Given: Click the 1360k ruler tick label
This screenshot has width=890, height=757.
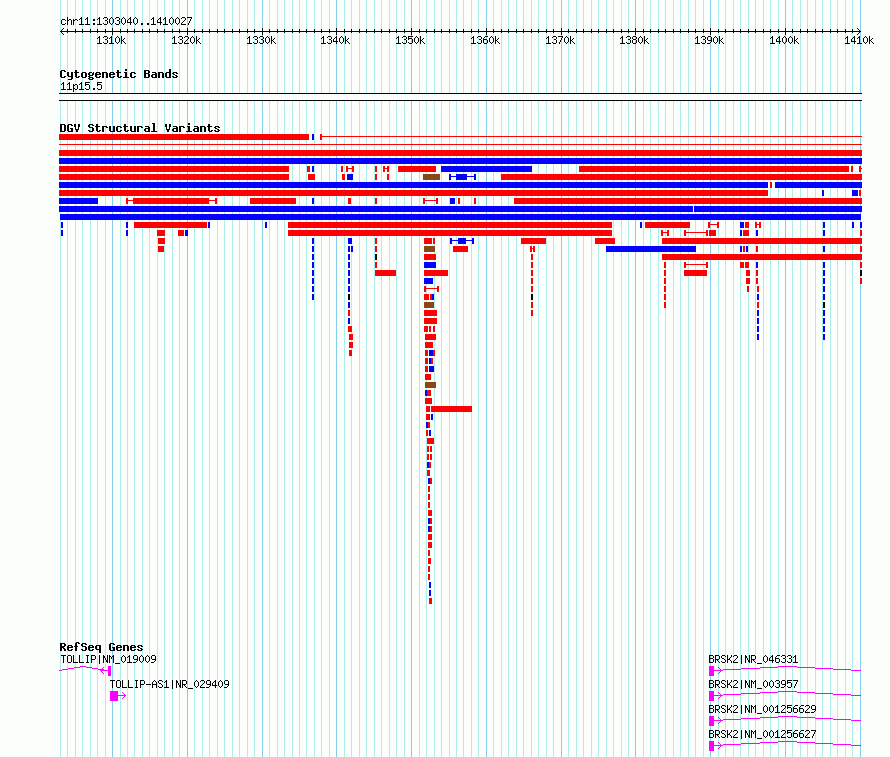Looking at the screenshot, I should point(485,40).
